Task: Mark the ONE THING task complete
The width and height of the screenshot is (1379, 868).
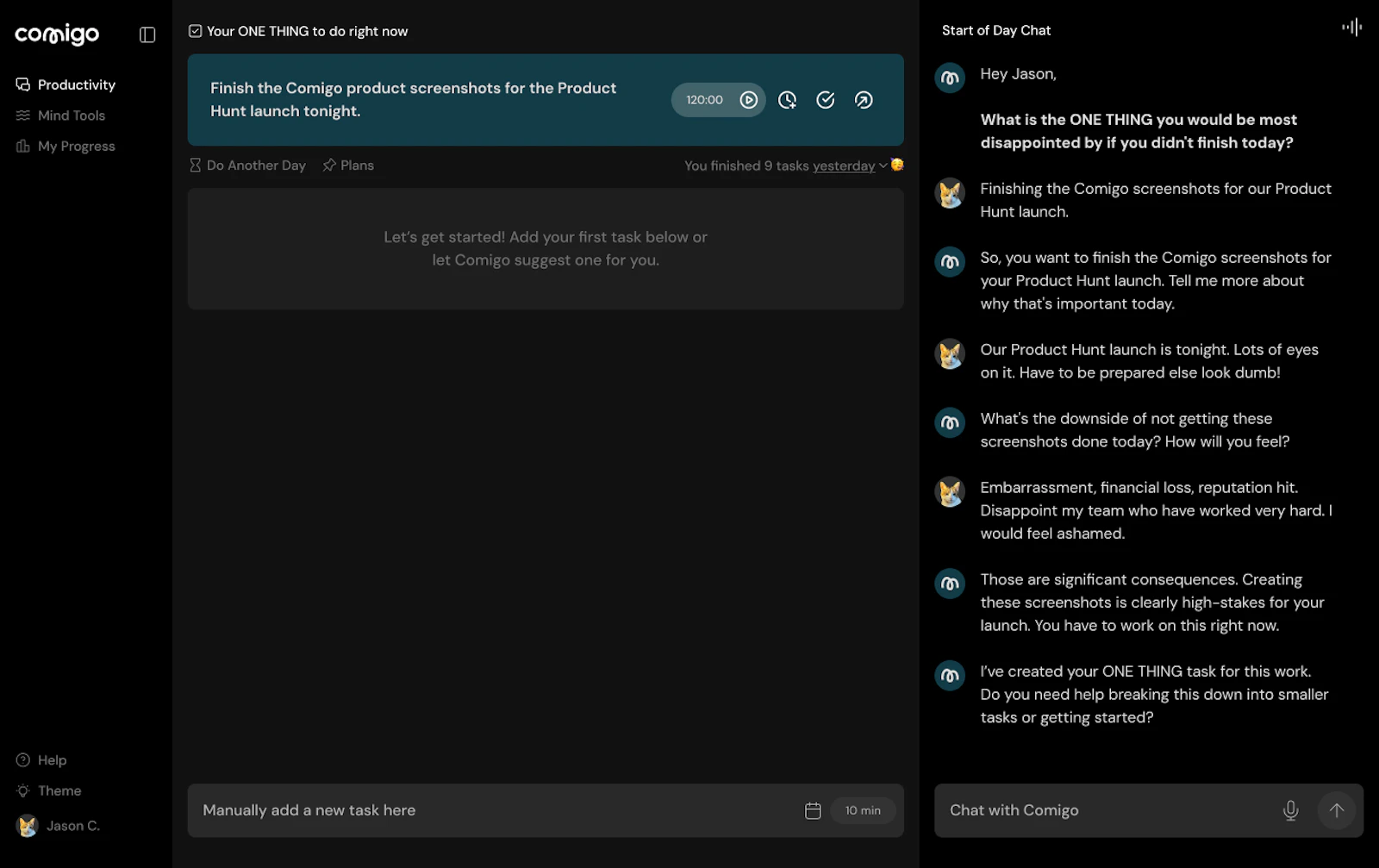Action: pyautogui.click(x=826, y=100)
